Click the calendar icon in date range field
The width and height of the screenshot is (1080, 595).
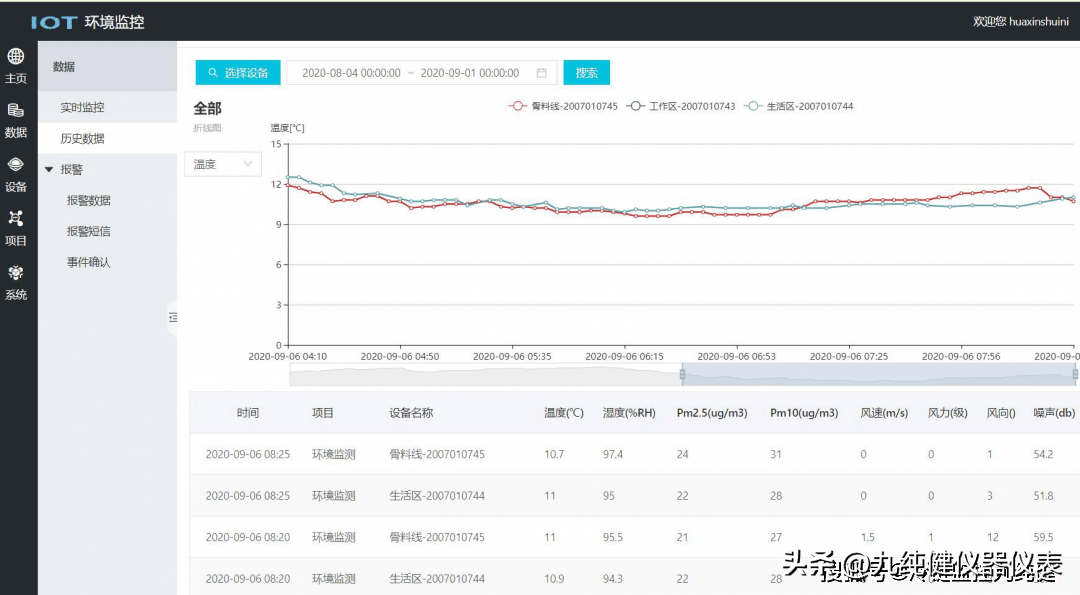541,73
